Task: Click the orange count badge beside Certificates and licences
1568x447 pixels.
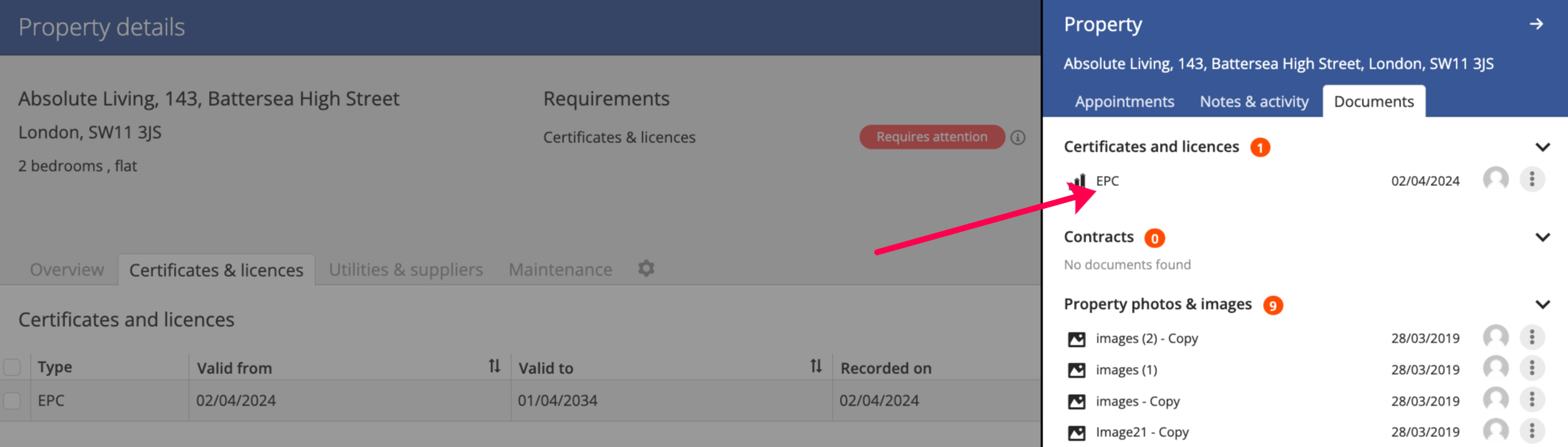Action: point(1260,147)
